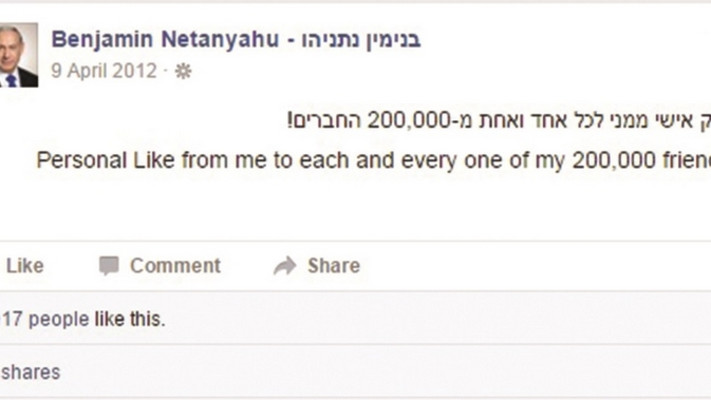
Task: View the "17 people" who liked this
Action: (47, 320)
